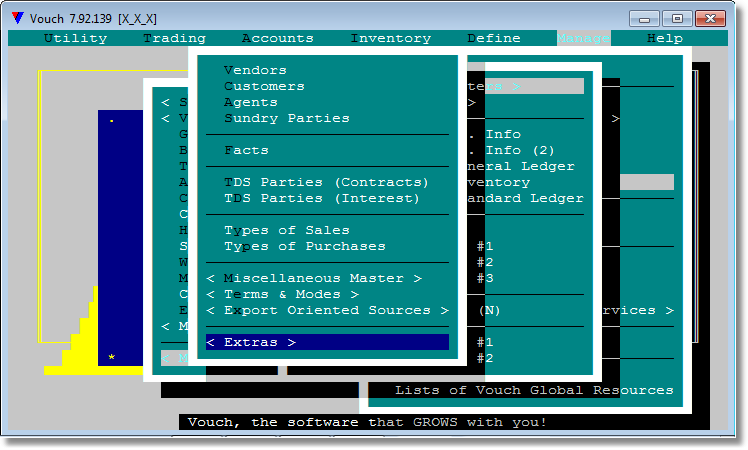Select Standard Ledger in background menu
748x450 pixels.
pyautogui.click(x=525, y=198)
